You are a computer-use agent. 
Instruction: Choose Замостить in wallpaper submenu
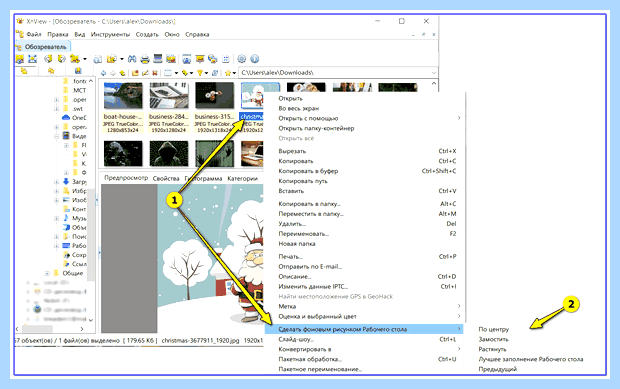493,339
